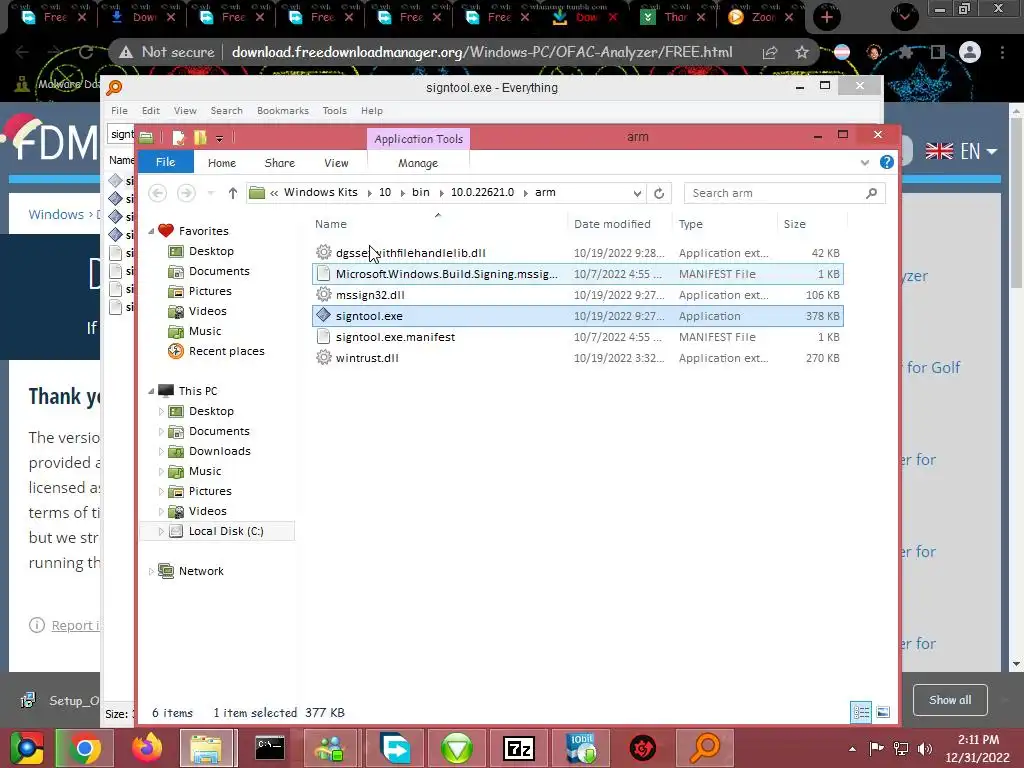This screenshot has height=768, width=1024.
Task: Open Chrome profile avatar icon
Action: pos(970,52)
